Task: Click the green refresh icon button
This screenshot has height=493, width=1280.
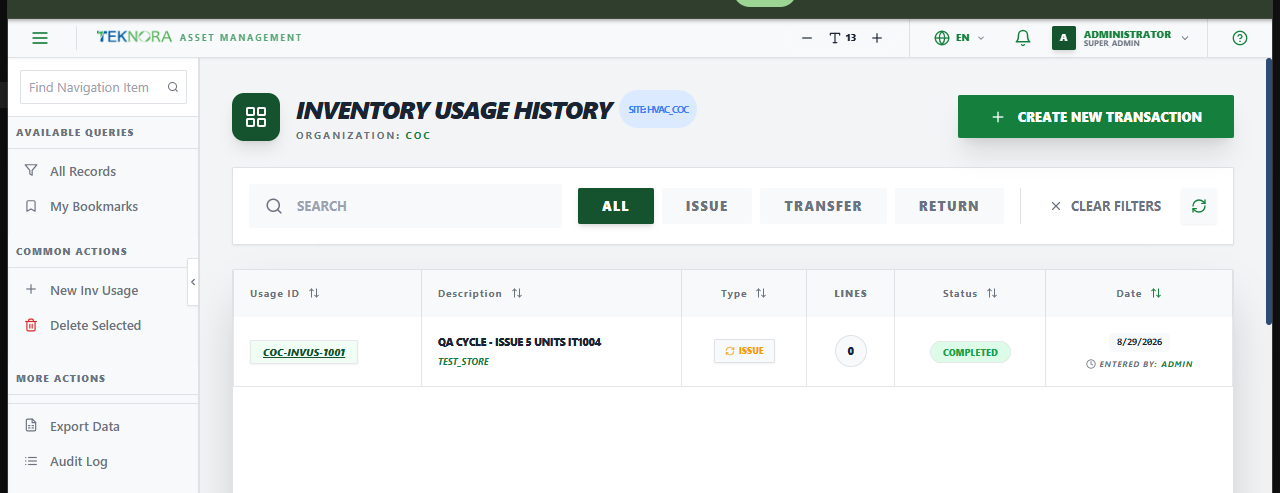Action: point(1199,206)
